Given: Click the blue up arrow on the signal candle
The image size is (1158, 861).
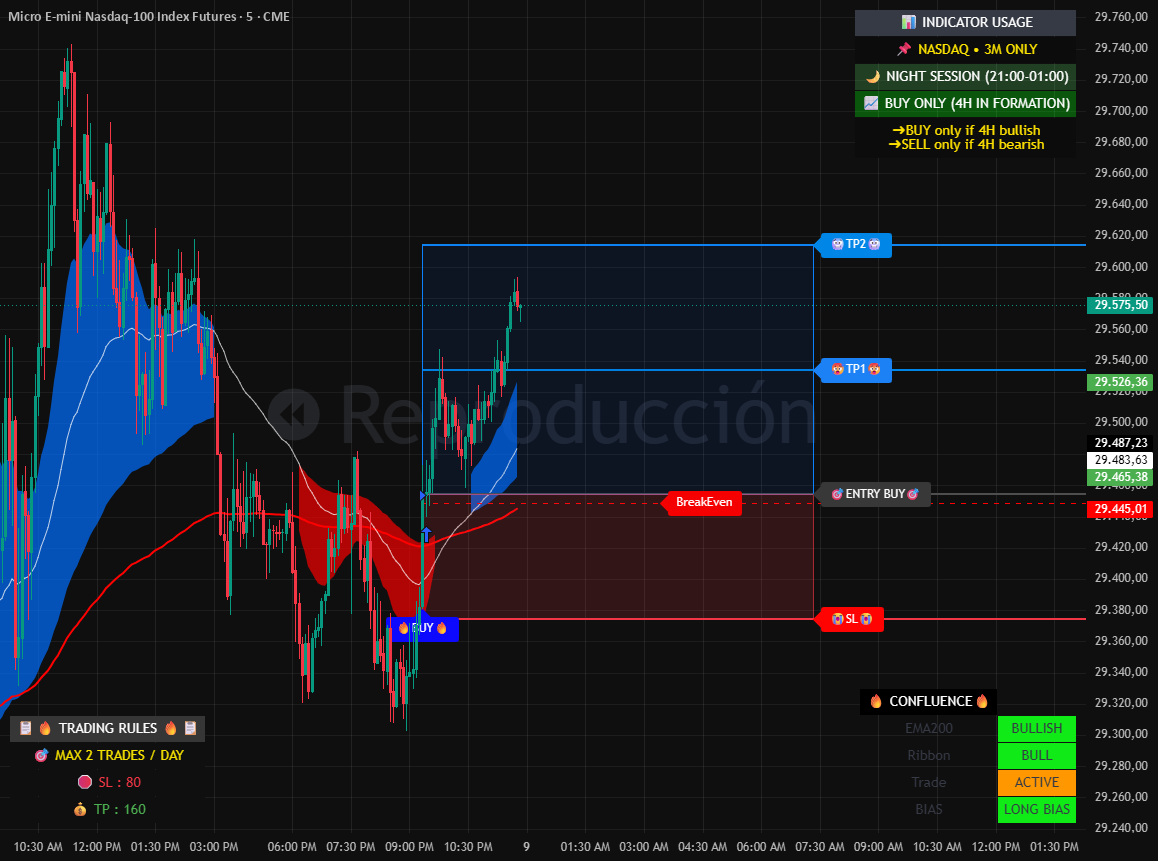Looking at the screenshot, I should coord(426,534).
